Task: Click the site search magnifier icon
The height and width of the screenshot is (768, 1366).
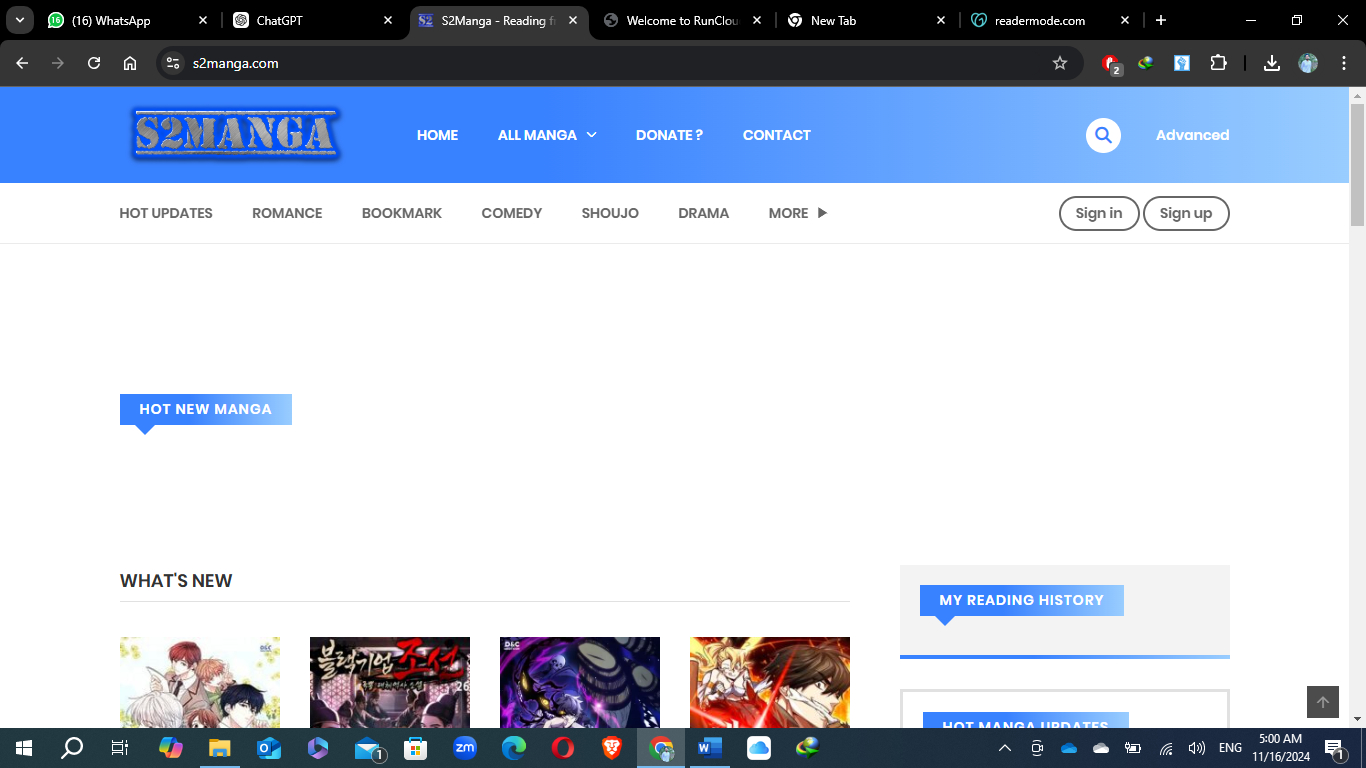Action: [x=1103, y=135]
